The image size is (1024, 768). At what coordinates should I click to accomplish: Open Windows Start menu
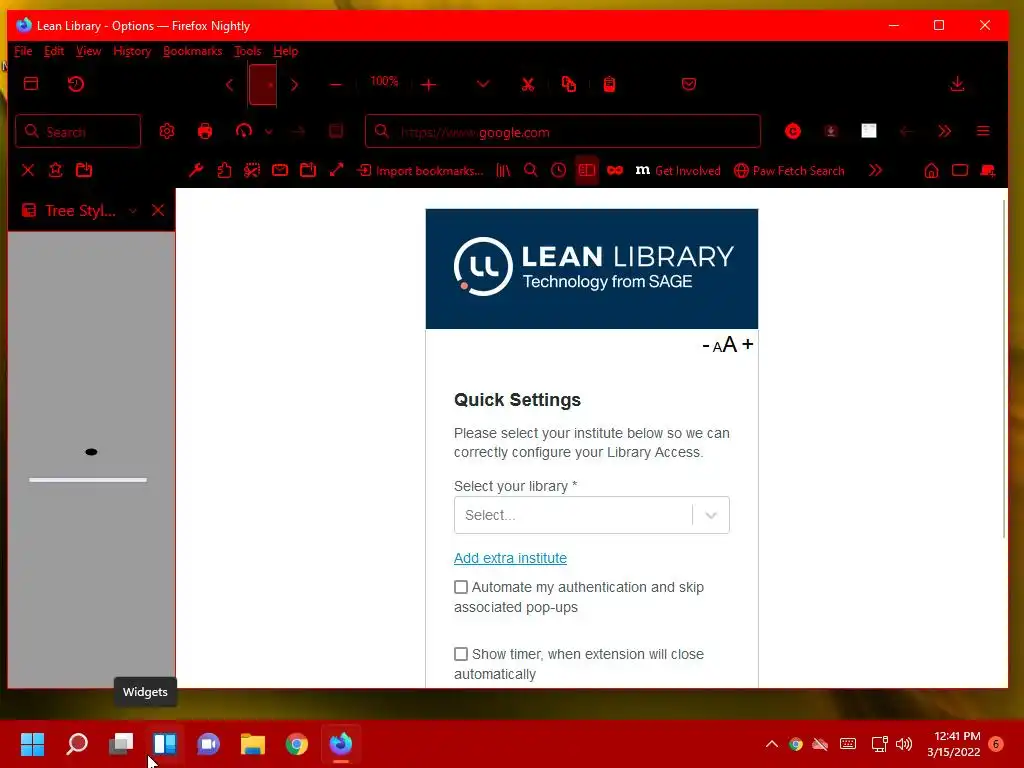tap(32, 744)
